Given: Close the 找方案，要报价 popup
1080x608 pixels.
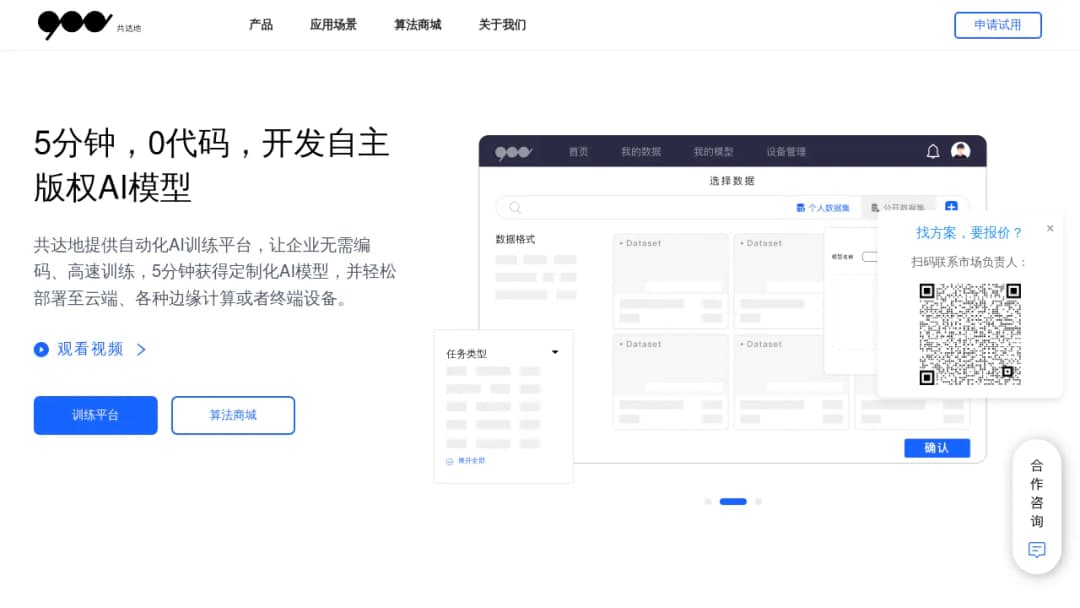Looking at the screenshot, I should (1050, 228).
